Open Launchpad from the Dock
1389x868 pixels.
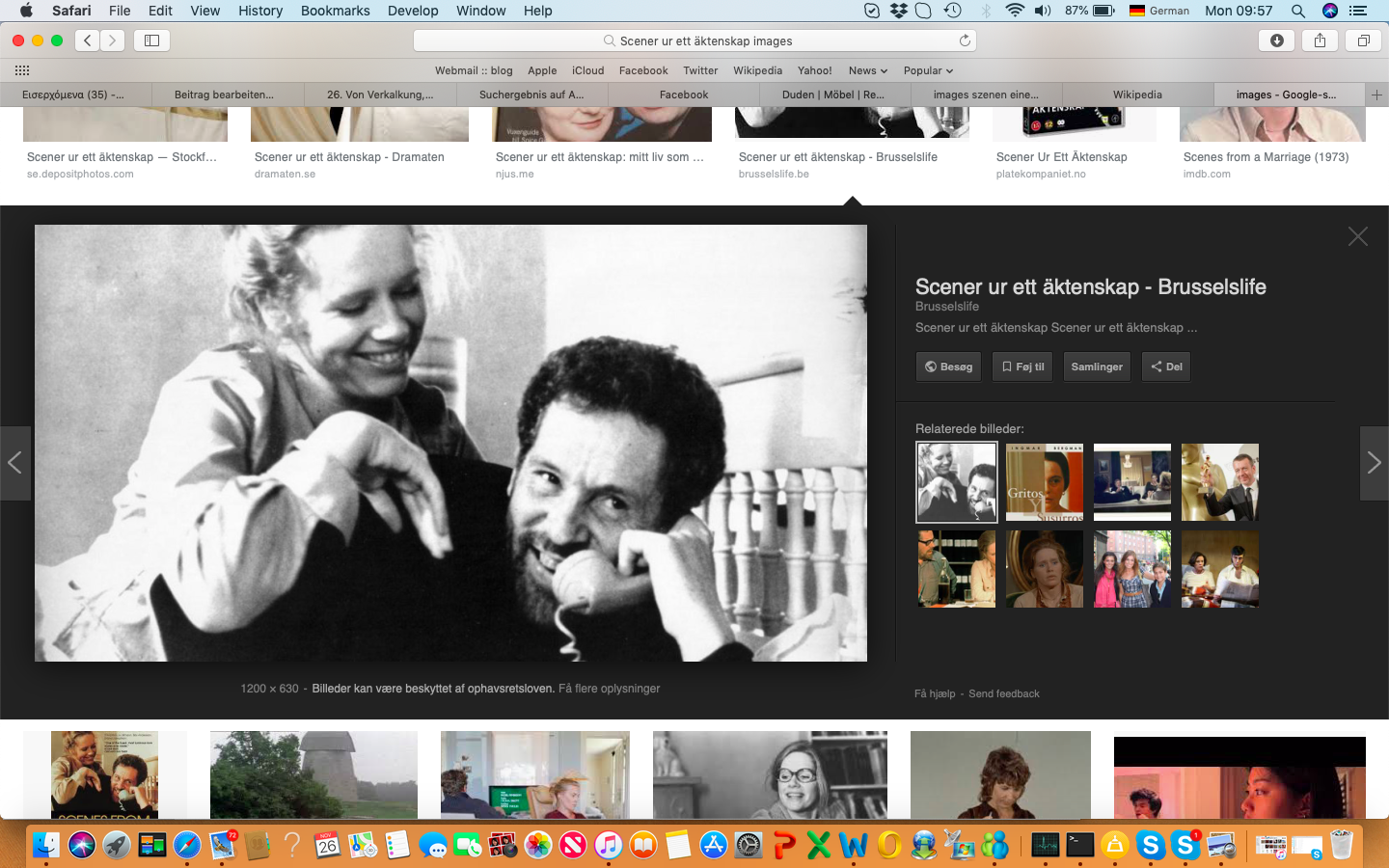tap(117, 846)
